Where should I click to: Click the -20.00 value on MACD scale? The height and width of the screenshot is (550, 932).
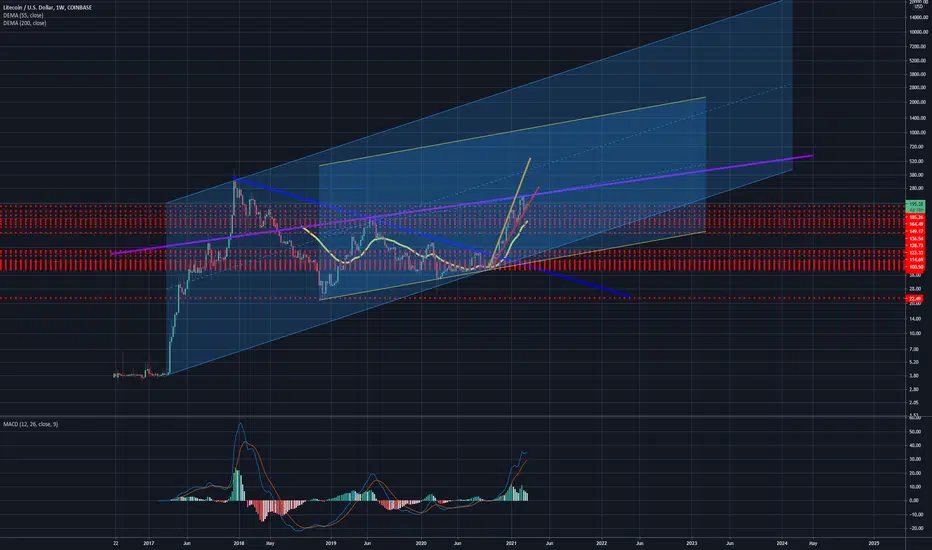[x=918, y=528]
